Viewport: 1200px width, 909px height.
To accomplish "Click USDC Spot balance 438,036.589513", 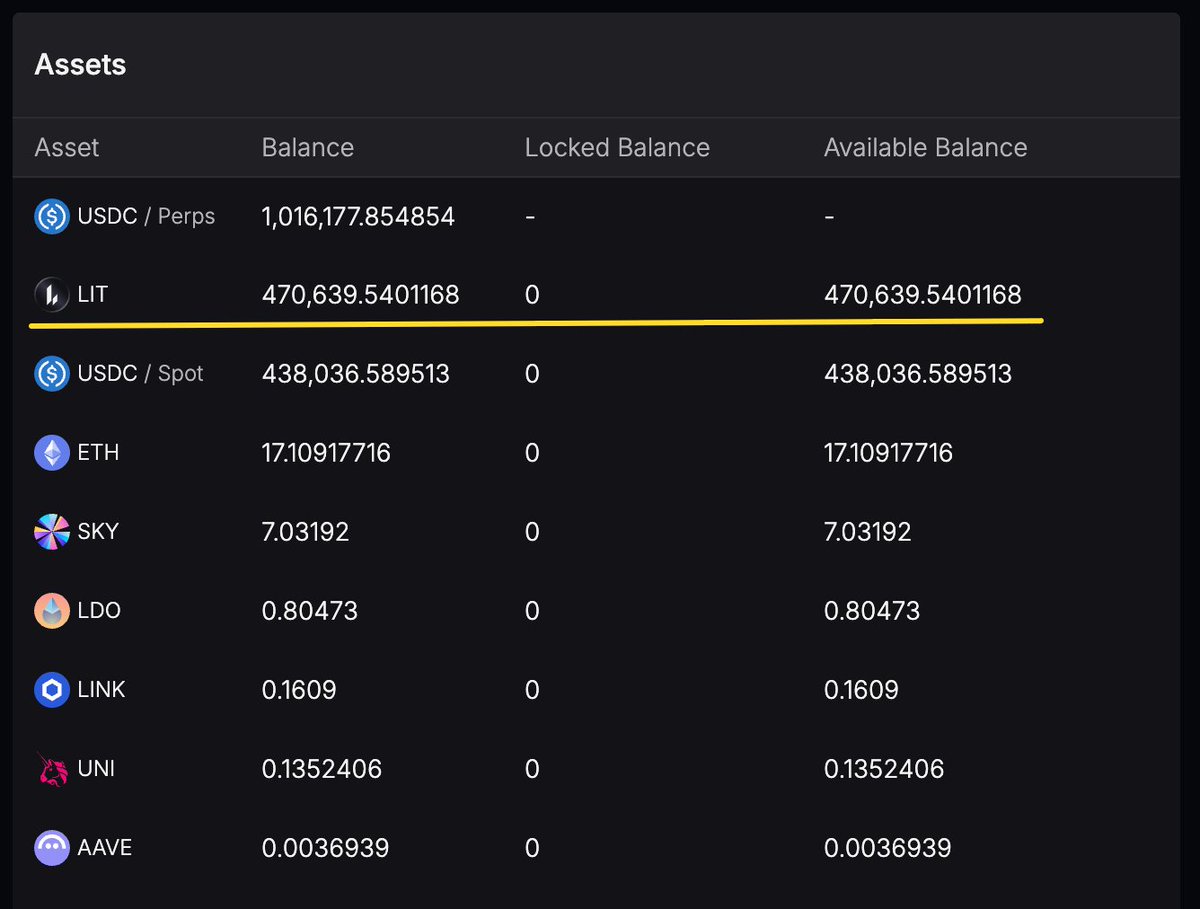I will [356, 374].
